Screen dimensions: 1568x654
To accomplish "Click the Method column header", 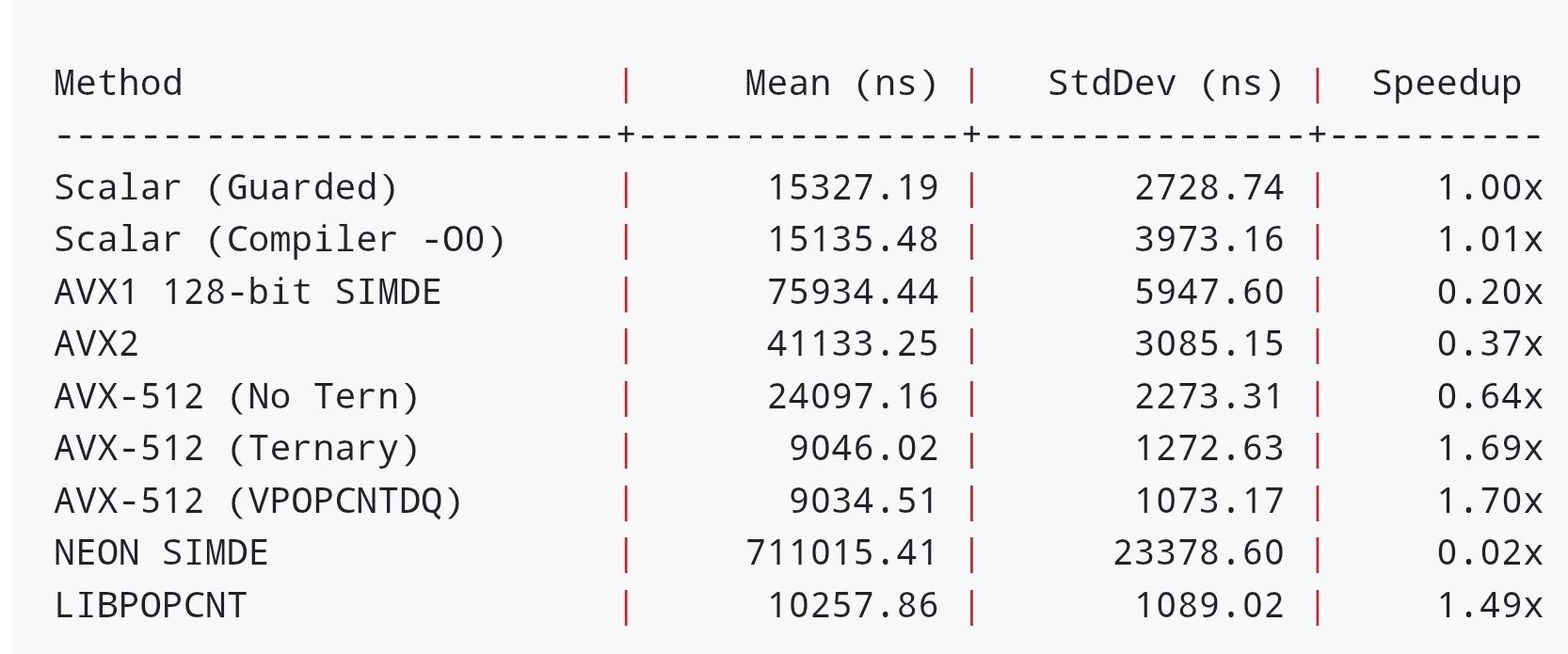I will click(x=119, y=84).
